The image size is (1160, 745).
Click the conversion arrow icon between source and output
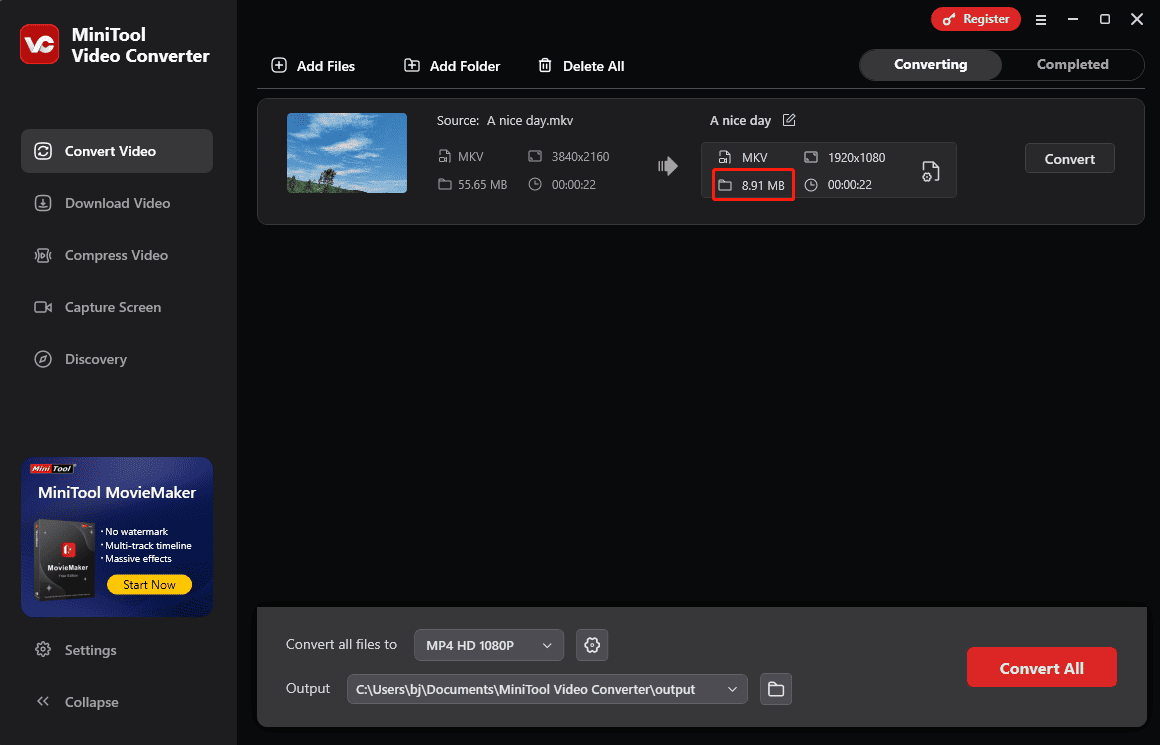668,166
